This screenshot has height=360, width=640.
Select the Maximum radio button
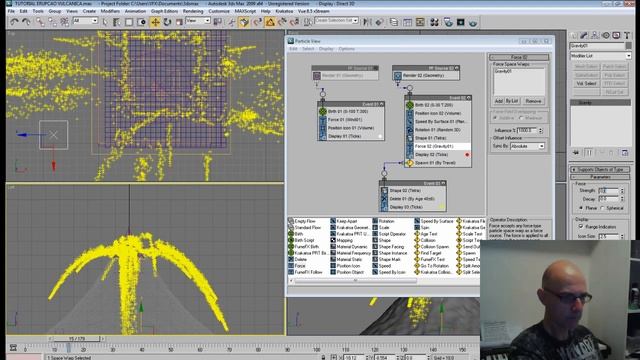521,118
